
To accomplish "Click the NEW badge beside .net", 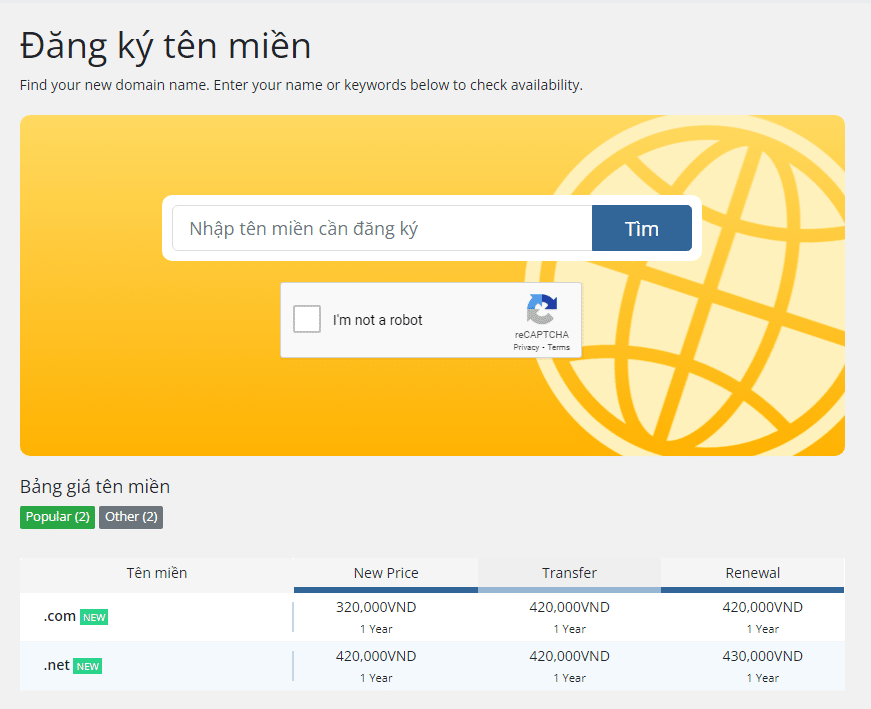I will pyautogui.click(x=88, y=666).
